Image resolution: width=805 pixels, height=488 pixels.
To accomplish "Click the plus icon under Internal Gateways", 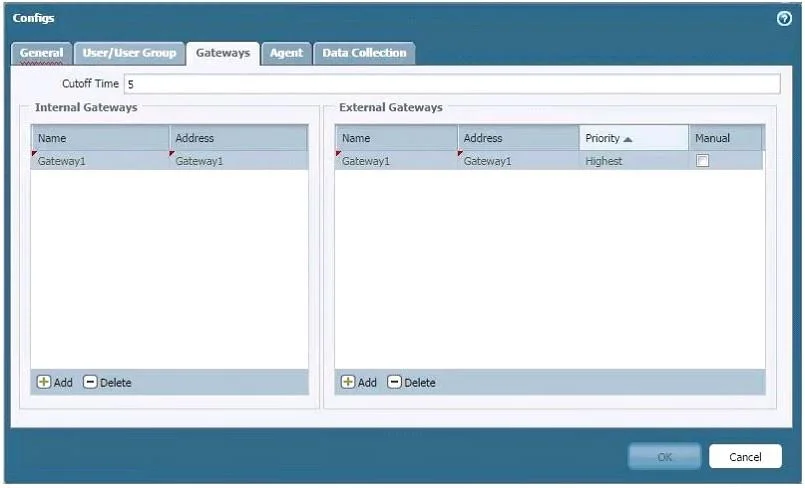I will click(x=44, y=382).
